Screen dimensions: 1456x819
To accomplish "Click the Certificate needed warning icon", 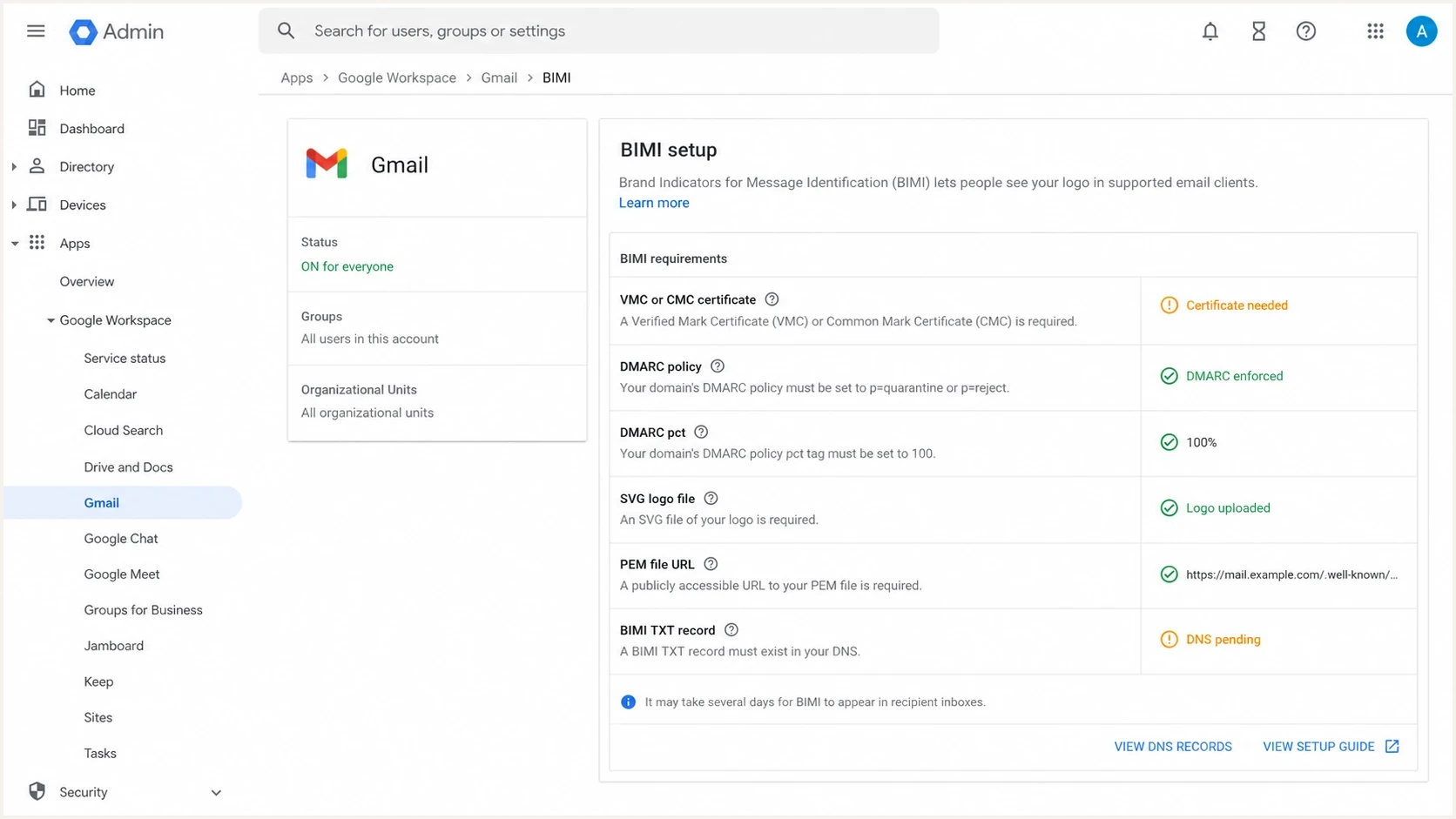I will (1170, 305).
